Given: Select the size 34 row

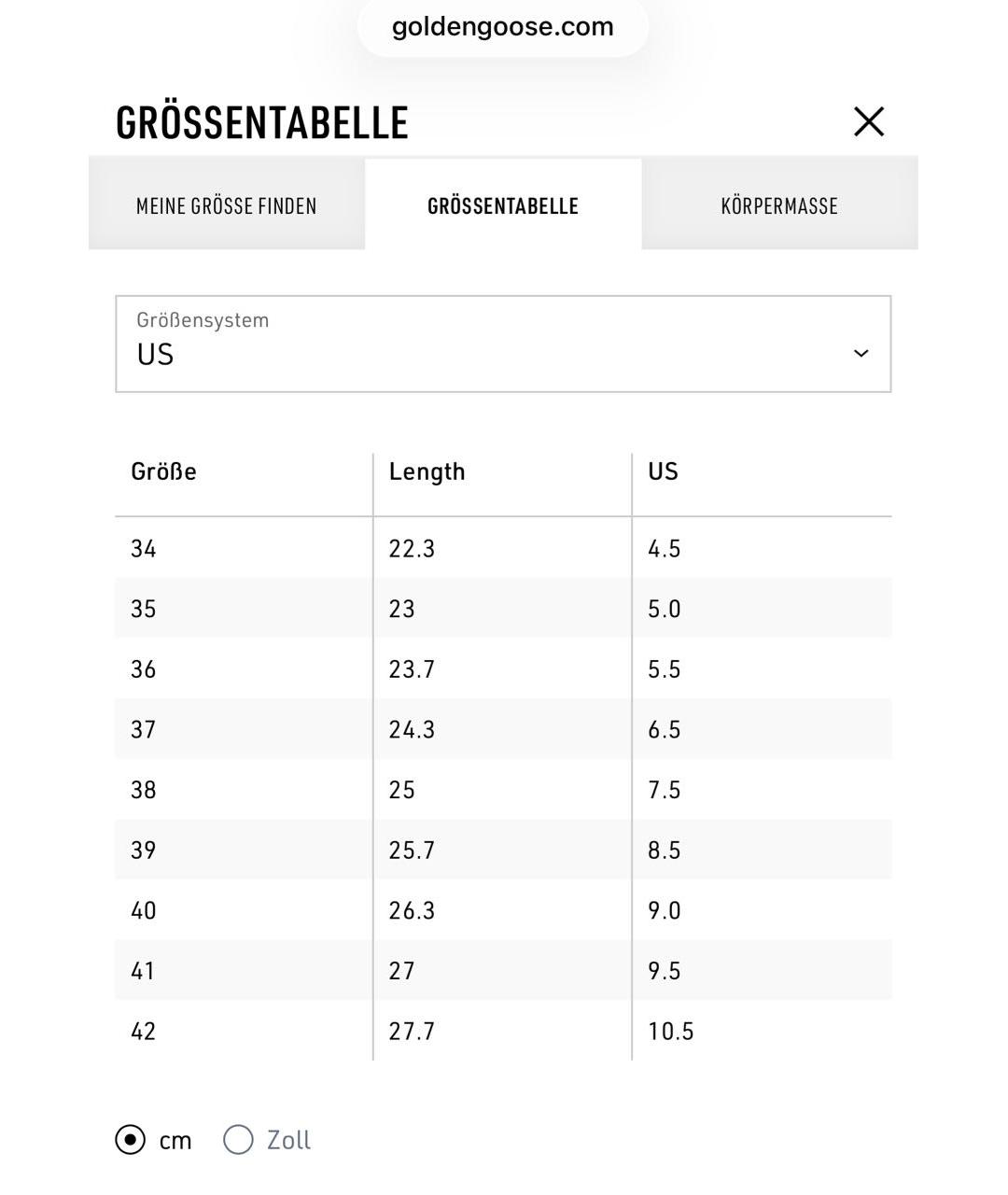Looking at the screenshot, I should tap(503, 548).
